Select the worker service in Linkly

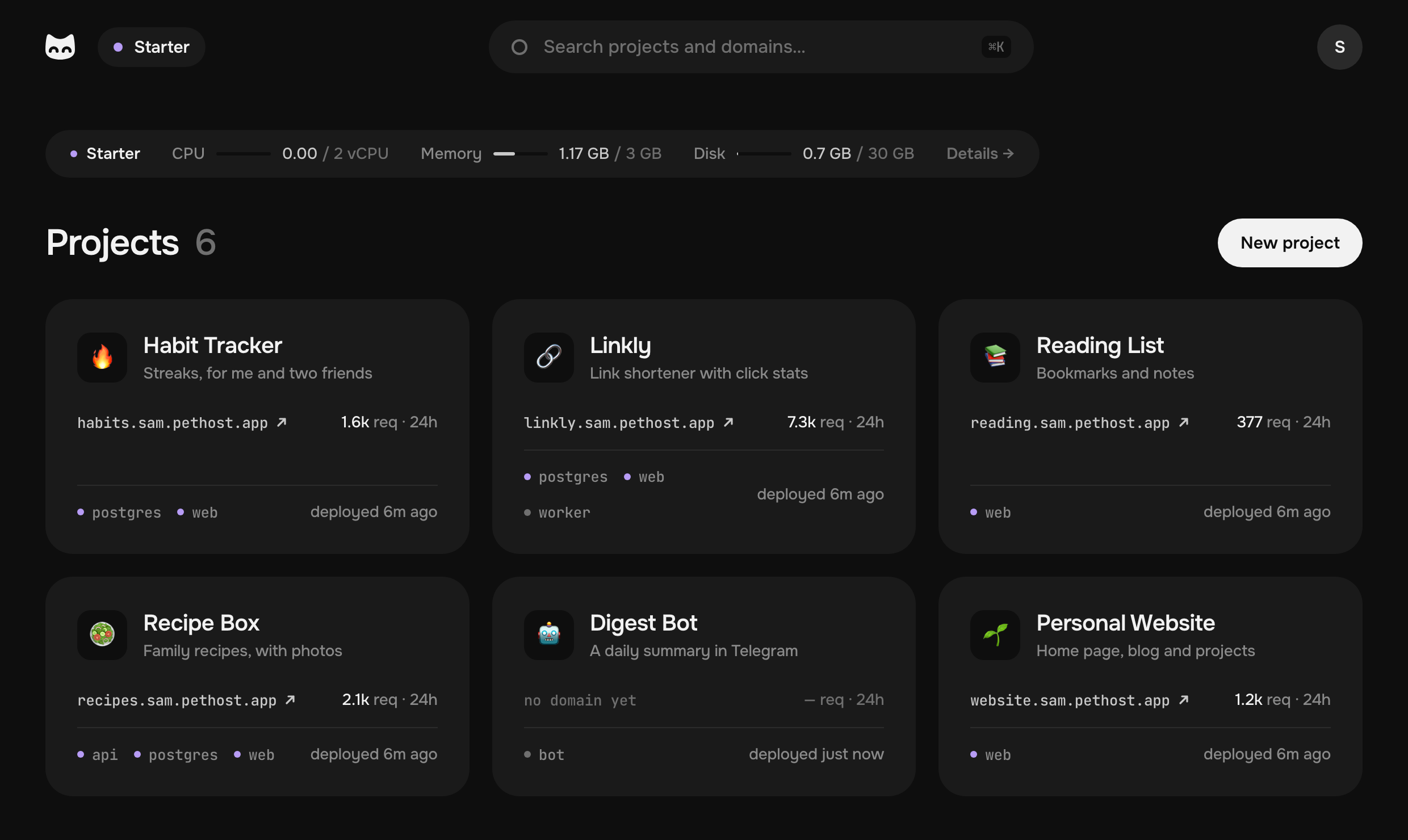coord(557,513)
